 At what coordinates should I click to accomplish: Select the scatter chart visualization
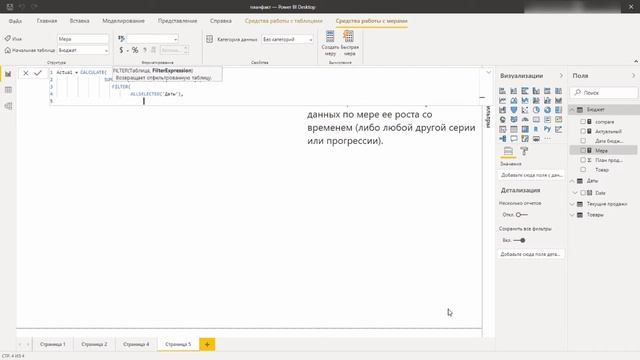[x=525, y=110]
